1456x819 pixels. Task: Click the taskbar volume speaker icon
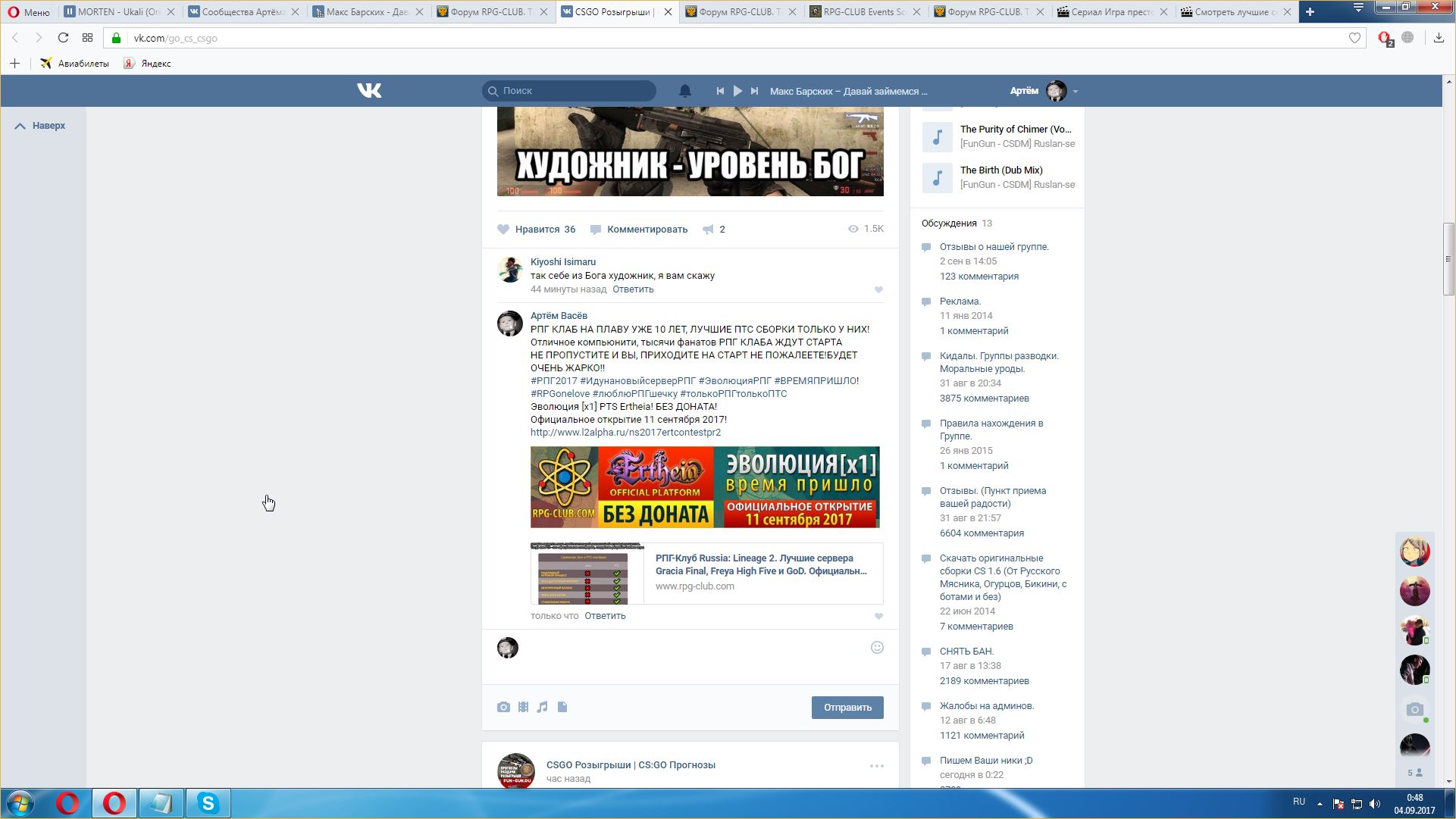(x=1375, y=804)
